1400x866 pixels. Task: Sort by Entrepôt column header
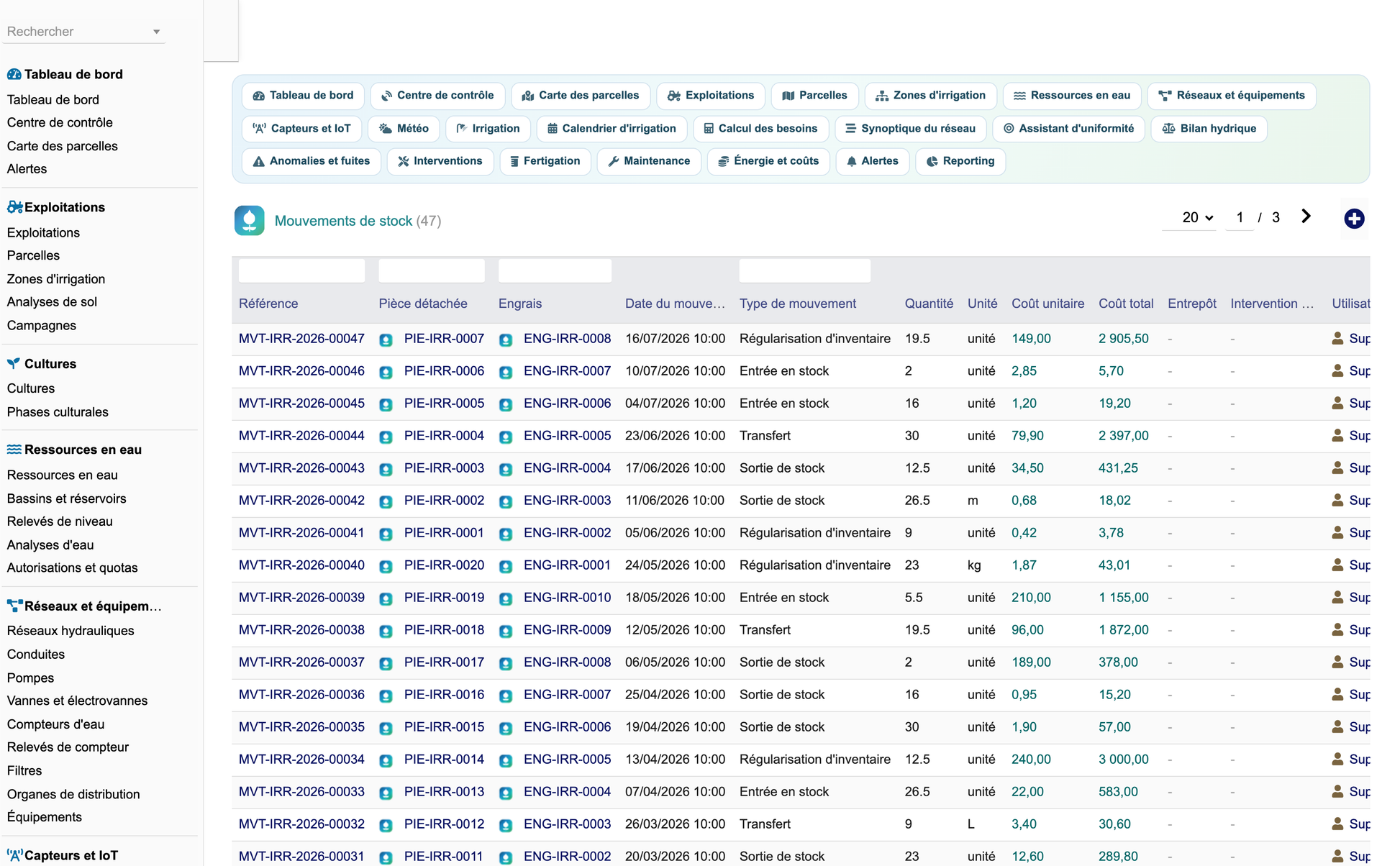(x=1192, y=304)
